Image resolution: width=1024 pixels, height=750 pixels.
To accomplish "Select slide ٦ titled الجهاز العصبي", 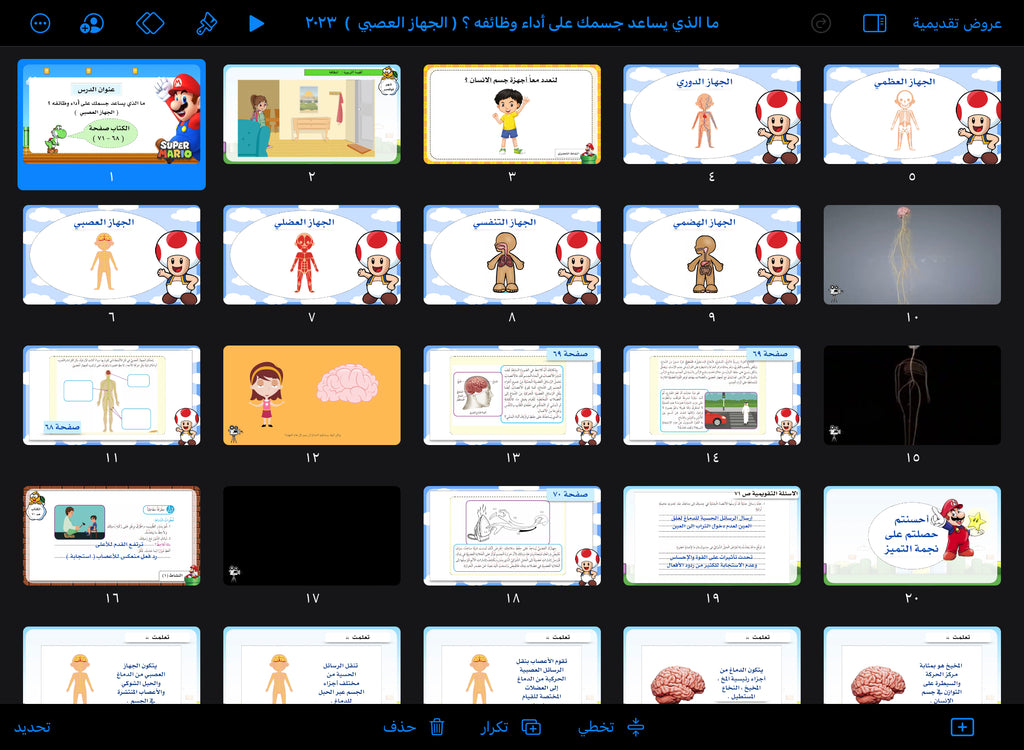I will [112, 255].
